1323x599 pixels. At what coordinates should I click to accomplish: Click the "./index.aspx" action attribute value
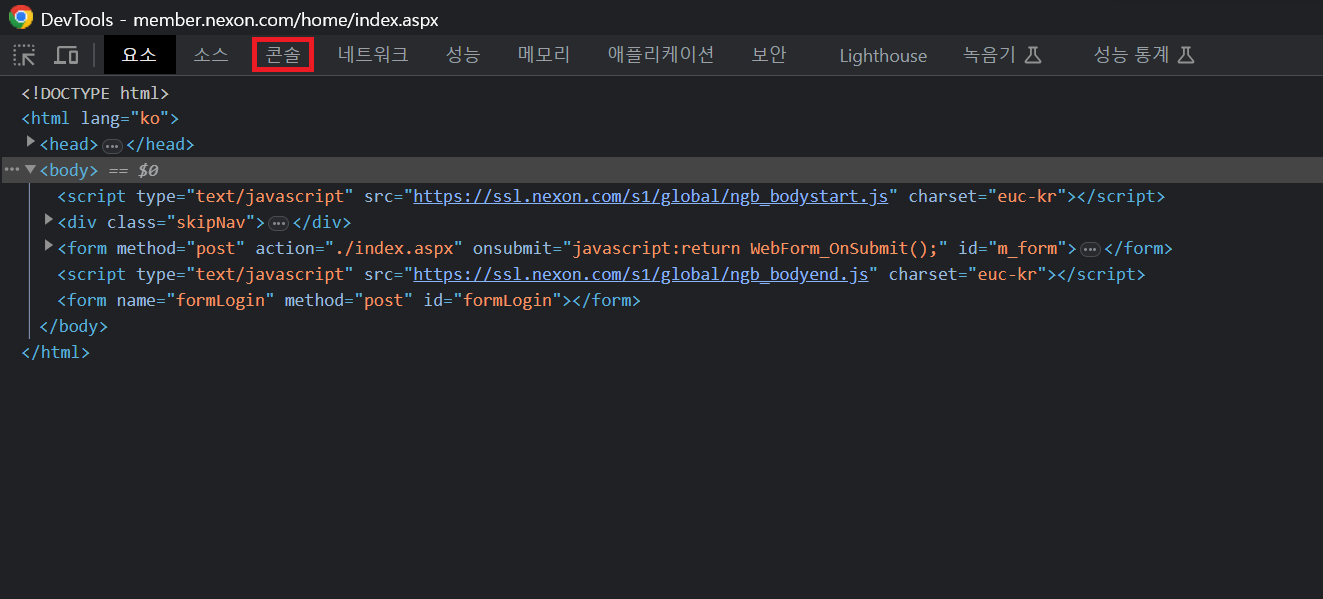(392, 248)
